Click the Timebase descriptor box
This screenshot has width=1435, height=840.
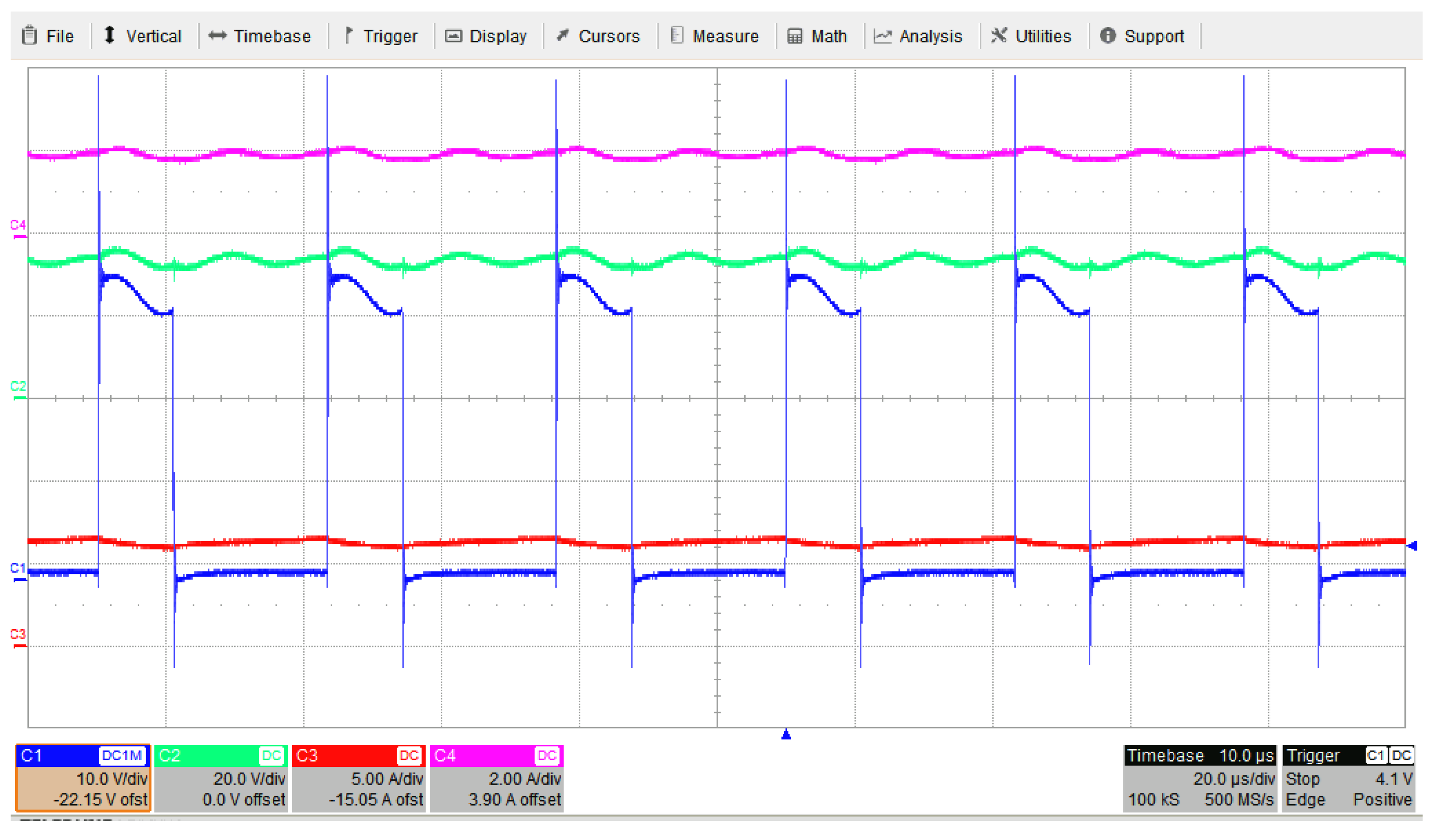pyautogui.click(x=1200, y=778)
